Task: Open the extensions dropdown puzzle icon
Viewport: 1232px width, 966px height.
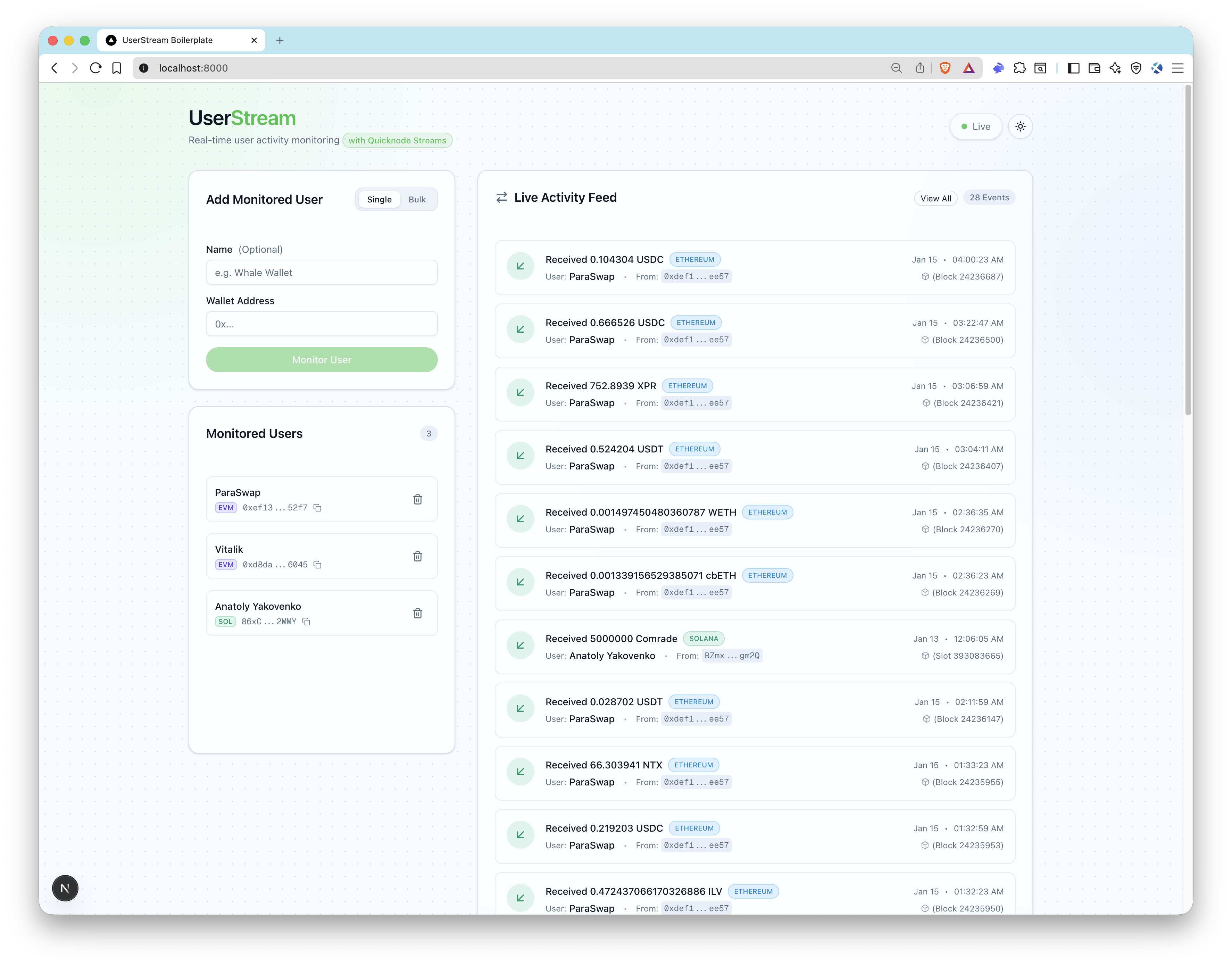Action: point(1020,68)
